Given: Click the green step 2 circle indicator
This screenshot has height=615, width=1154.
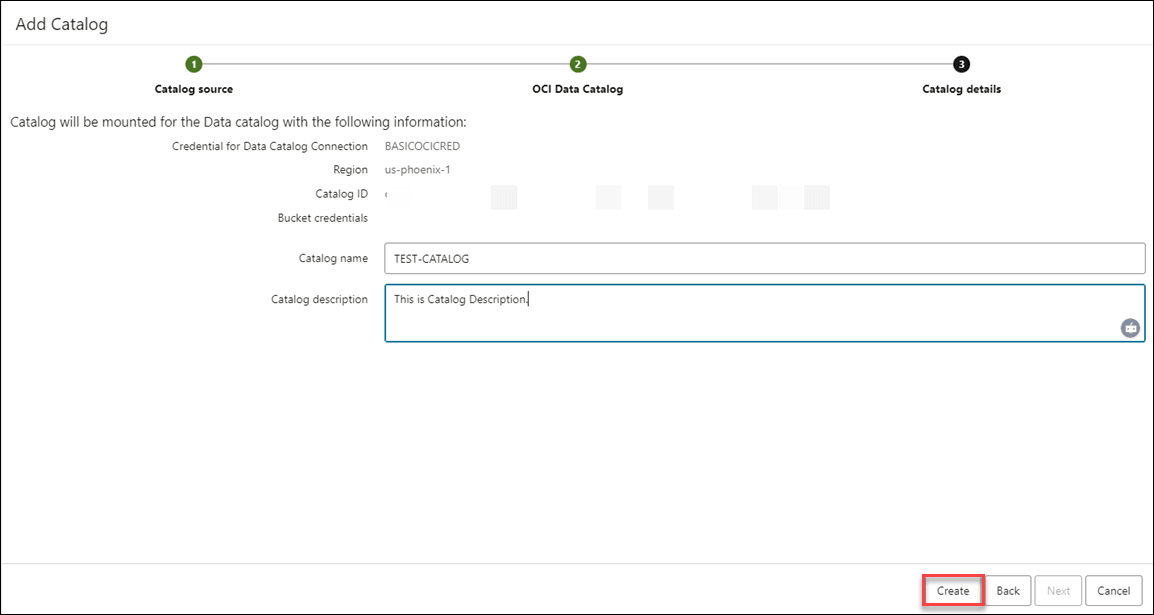Looking at the screenshot, I should [x=577, y=63].
